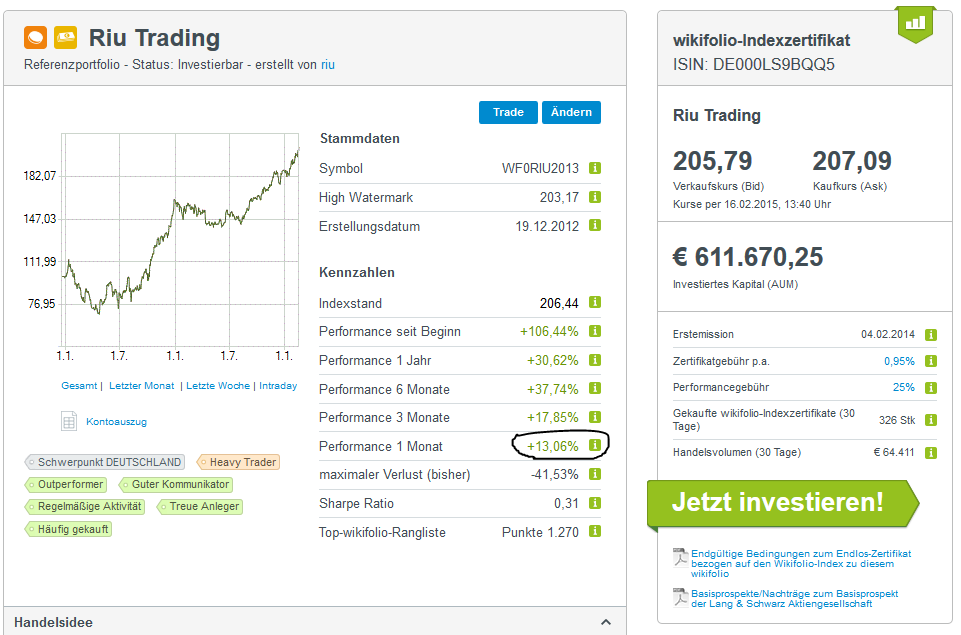Click the green chart ribbon badge
961x635 pixels.
pos(915,25)
